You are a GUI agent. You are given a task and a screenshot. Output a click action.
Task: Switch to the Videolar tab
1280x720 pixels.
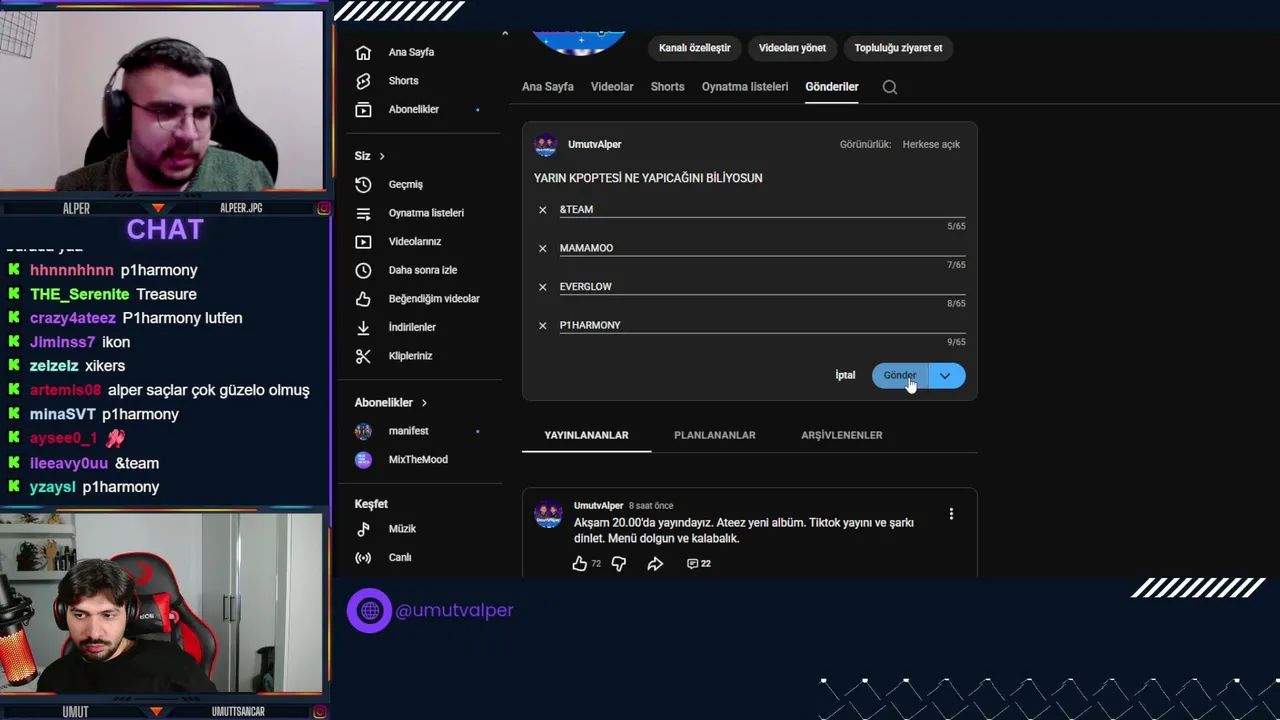[612, 87]
